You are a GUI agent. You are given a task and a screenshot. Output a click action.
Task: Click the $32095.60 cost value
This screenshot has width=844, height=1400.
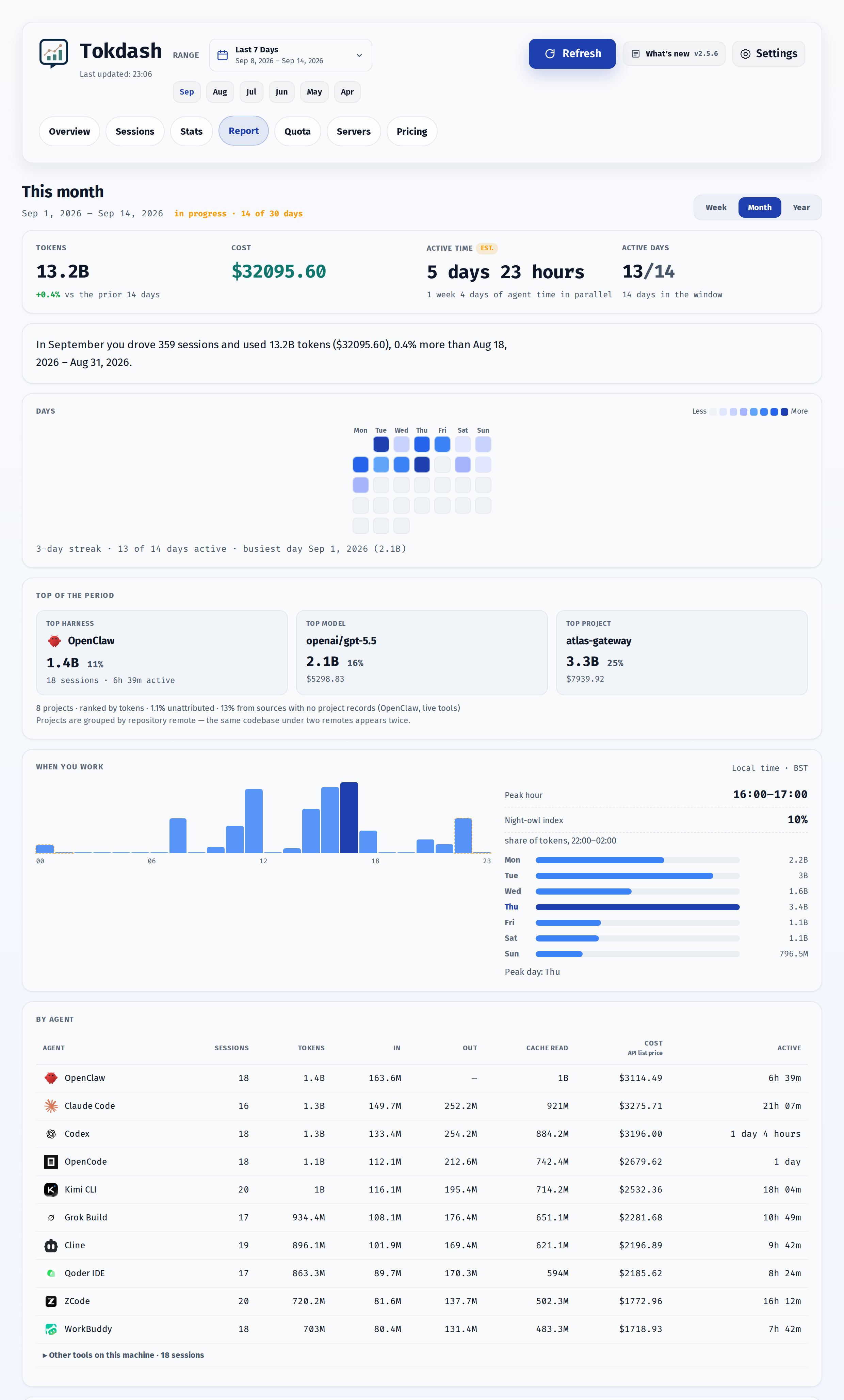278,271
